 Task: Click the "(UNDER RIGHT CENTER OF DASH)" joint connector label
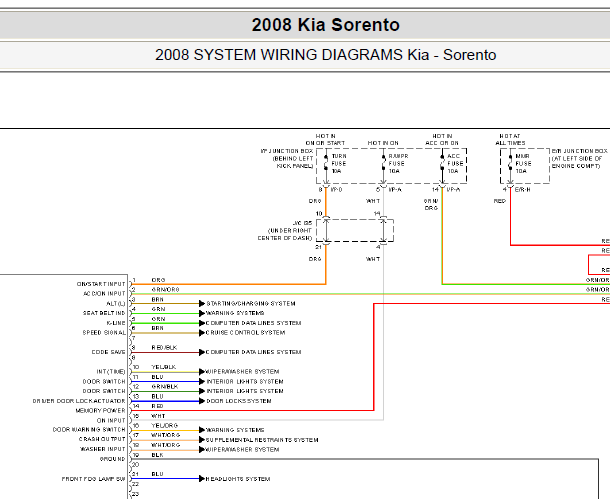[x=285, y=234]
